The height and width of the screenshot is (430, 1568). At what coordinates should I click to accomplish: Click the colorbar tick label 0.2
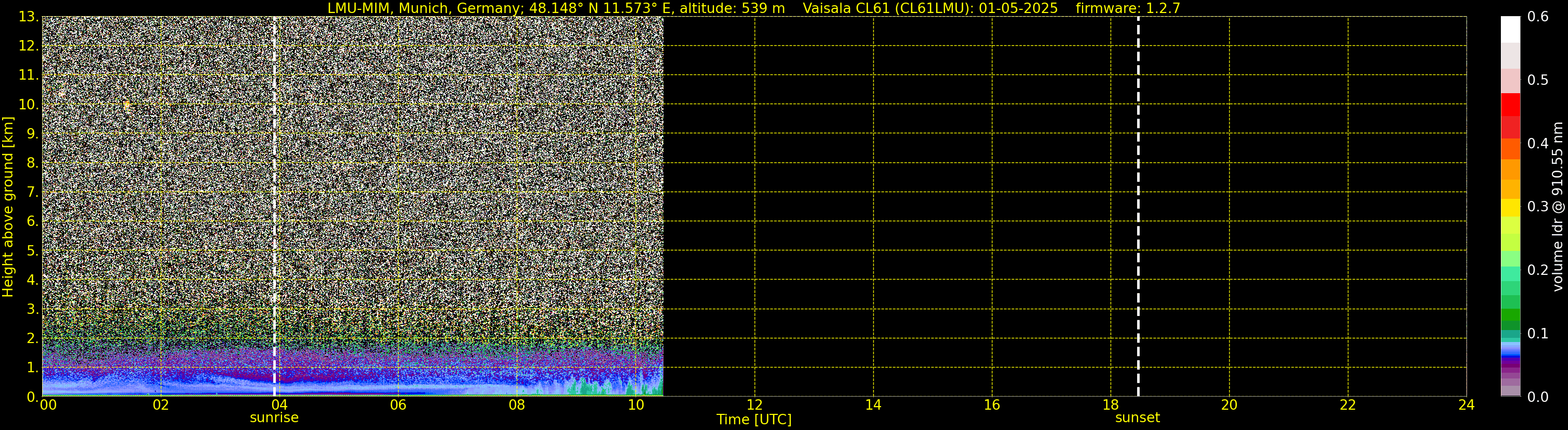1538,270
